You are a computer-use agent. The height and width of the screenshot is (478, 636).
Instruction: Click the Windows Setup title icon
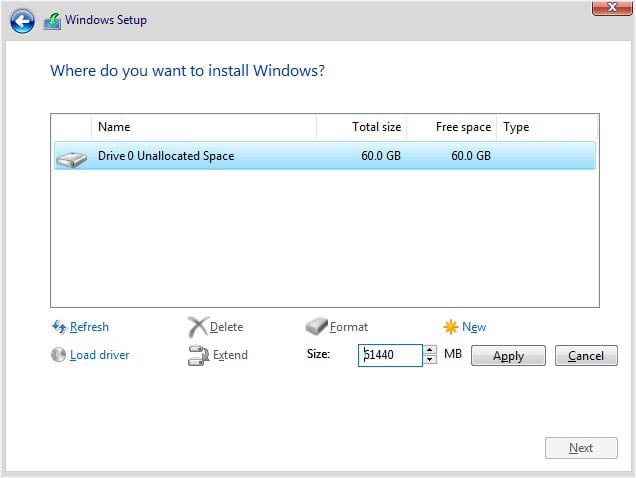click(52, 21)
